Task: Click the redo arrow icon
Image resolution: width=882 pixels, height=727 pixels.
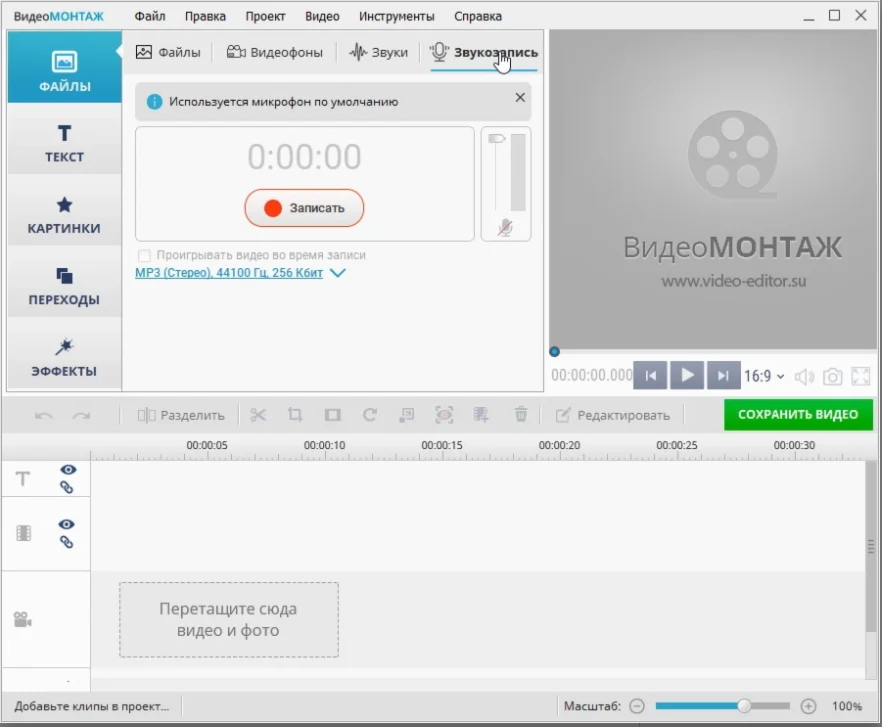Action: [82, 416]
